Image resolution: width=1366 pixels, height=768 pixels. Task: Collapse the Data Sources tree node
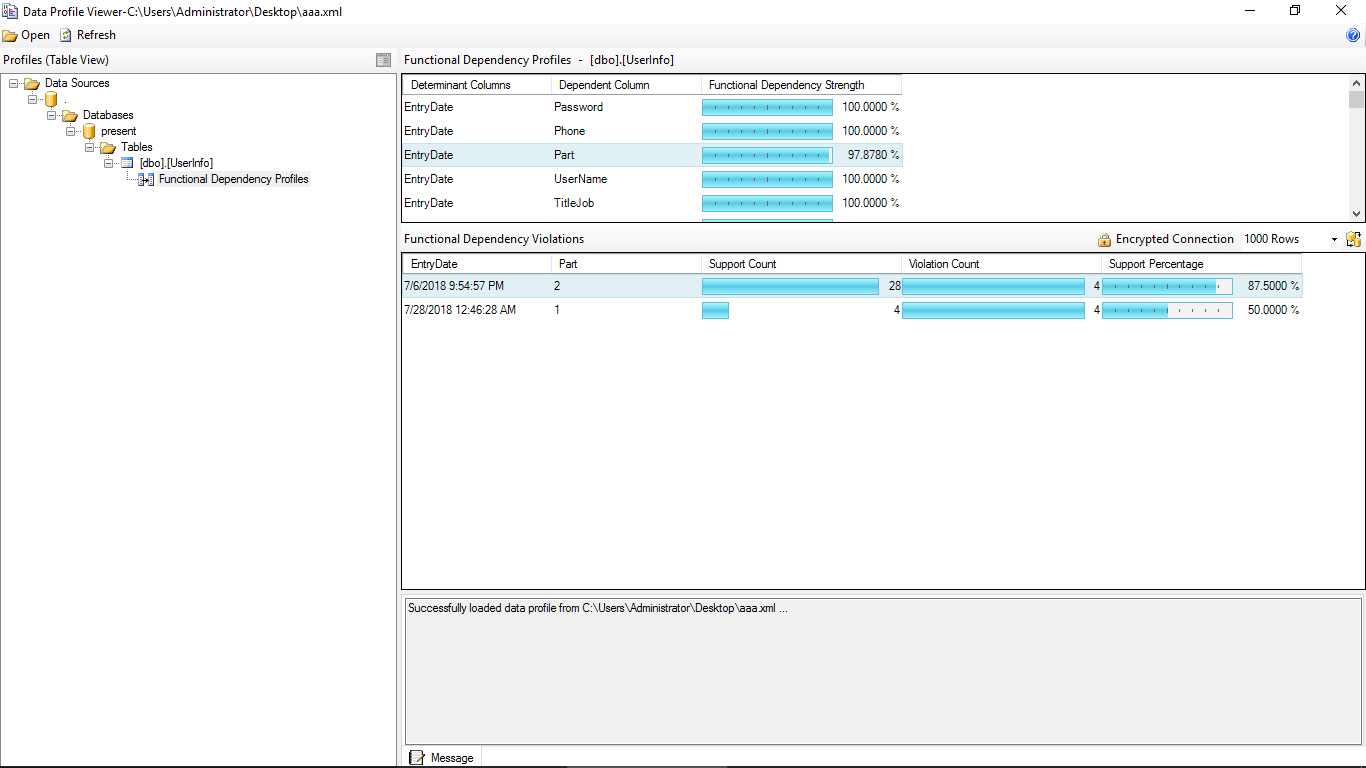pyautogui.click(x=13, y=83)
